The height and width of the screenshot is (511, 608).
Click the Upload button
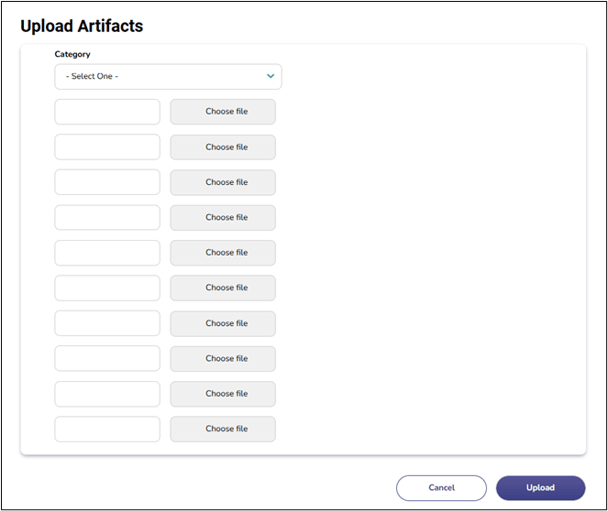coord(540,488)
